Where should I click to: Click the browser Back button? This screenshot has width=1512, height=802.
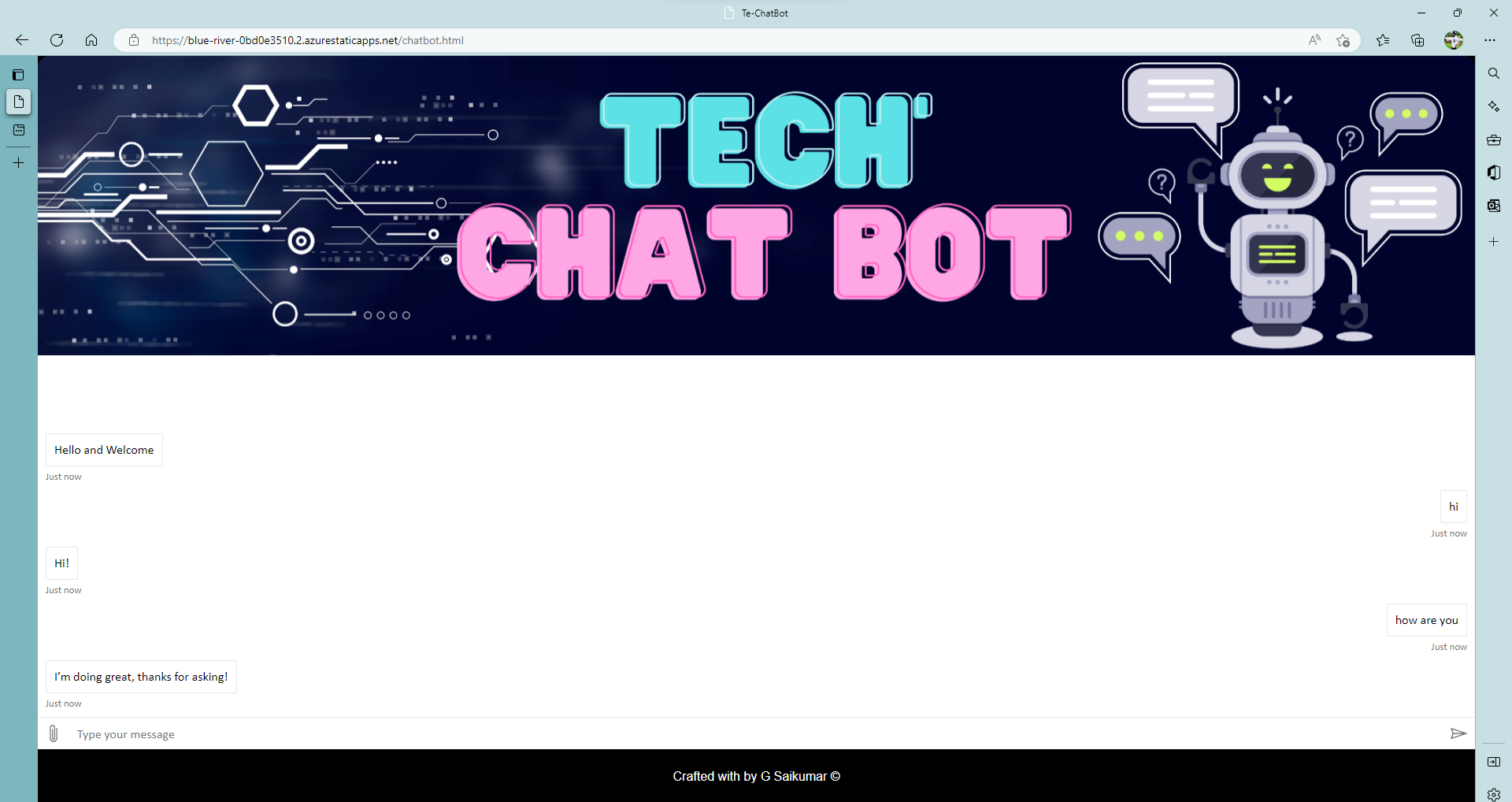click(x=21, y=40)
